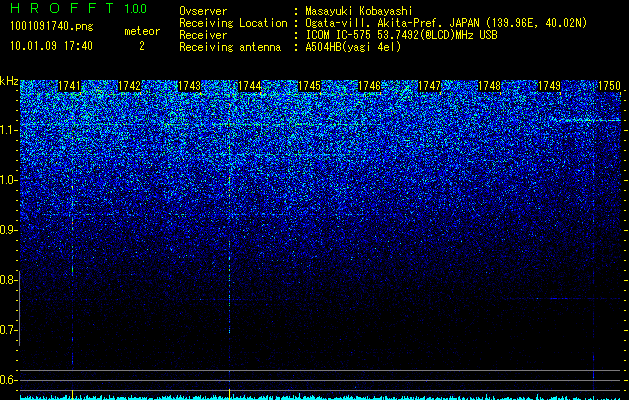Click the Ovserver field label
The width and height of the screenshot is (629, 400).
click(x=203, y=11)
